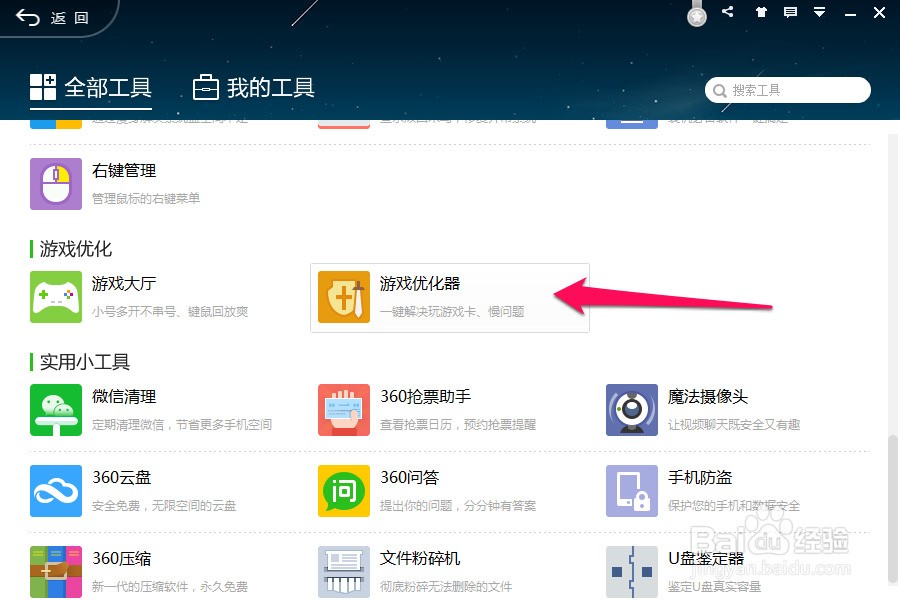This screenshot has height=600, width=900.
Task: Click the 360问答 title
Action: click(x=409, y=478)
